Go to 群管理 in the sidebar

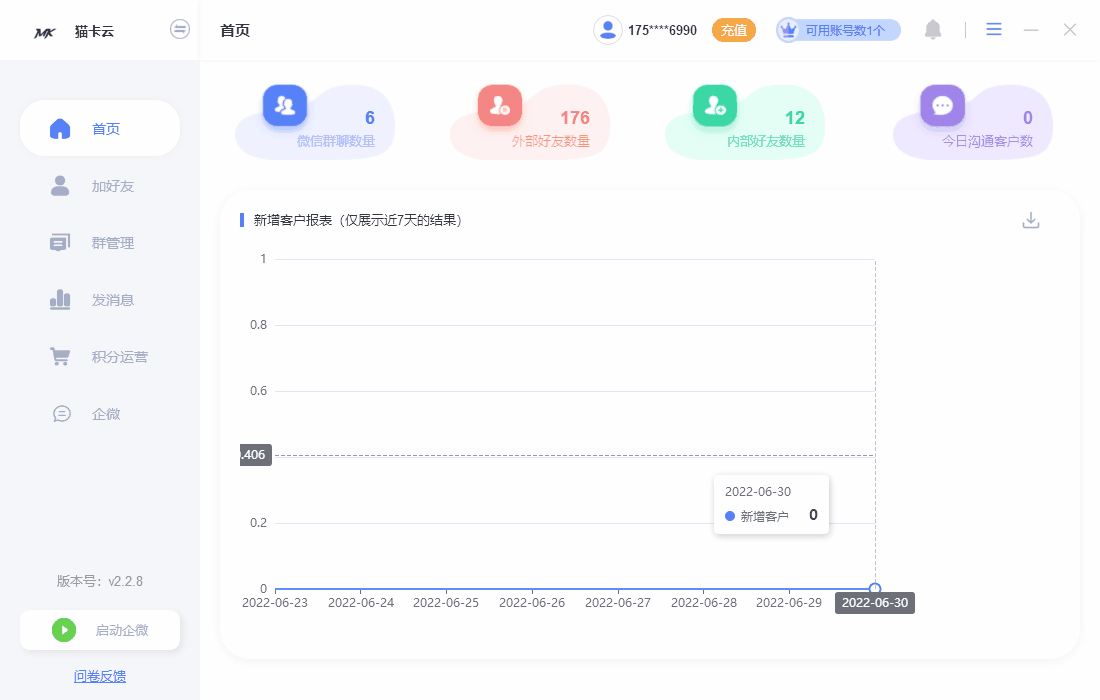(x=100, y=243)
